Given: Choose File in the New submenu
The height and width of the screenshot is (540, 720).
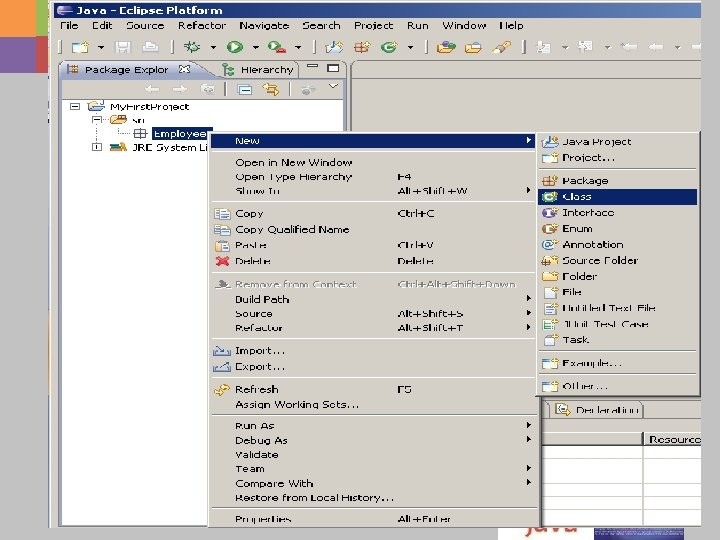Looking at the screenshot, I should [x=618, y=292].
